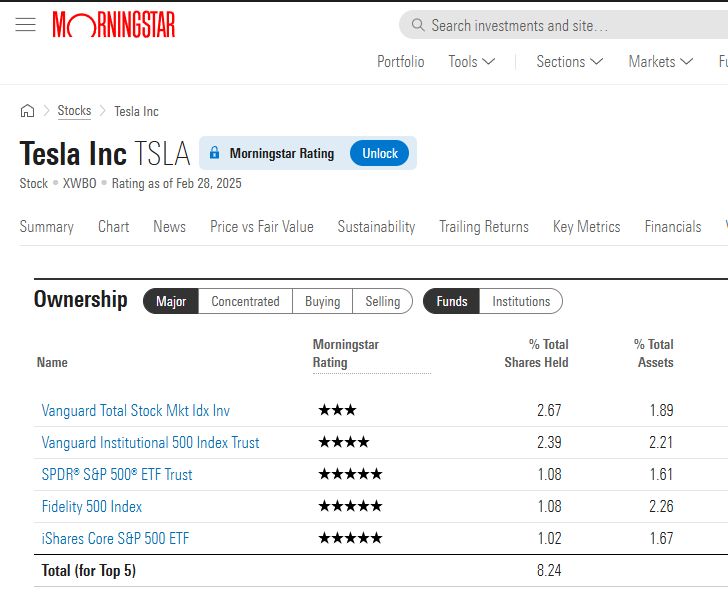Select the Concentrated ownership toggle
The image size is (728, 593).
point(246,301)
